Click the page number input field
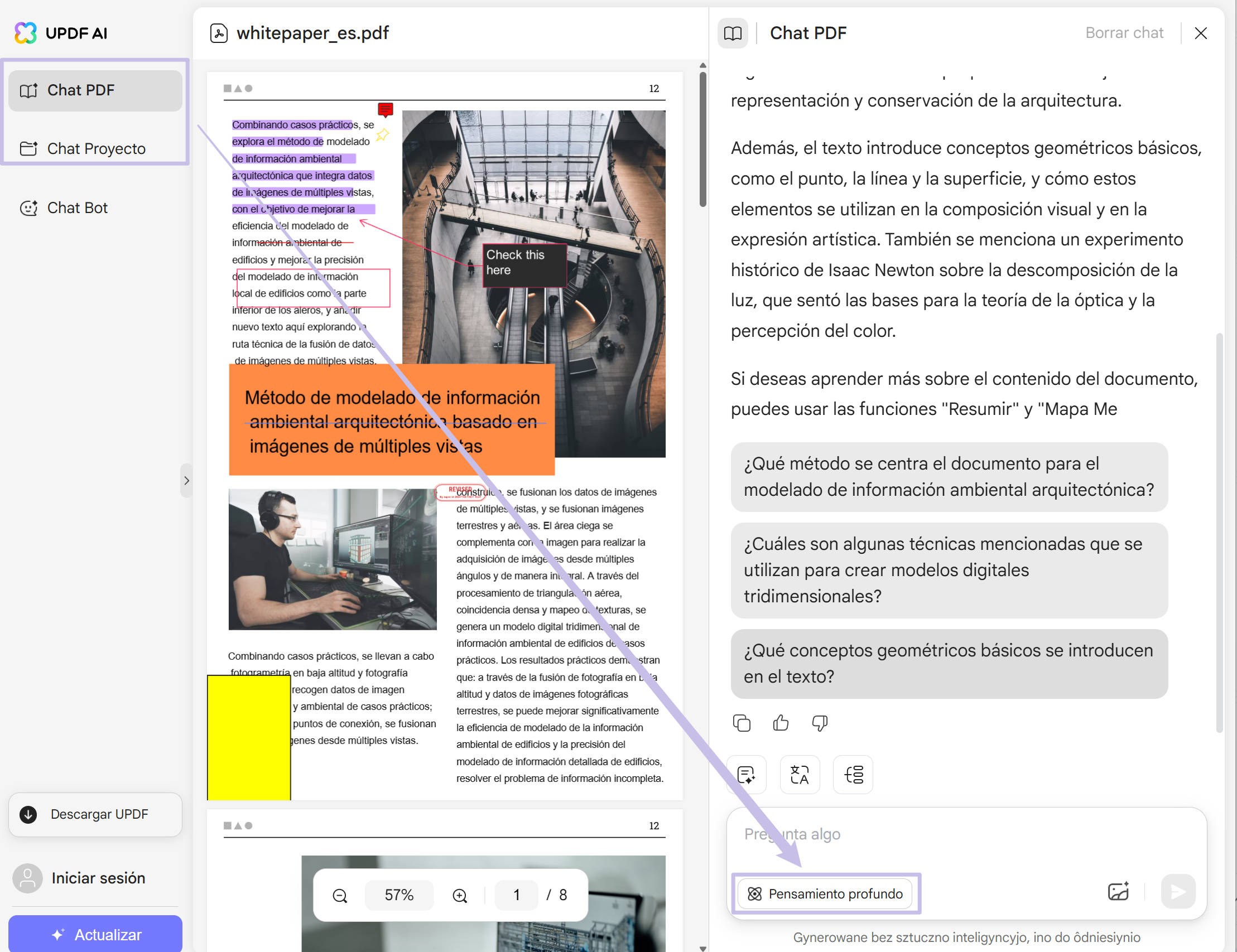The width and height of the screenshot is (1237, 952). click(x=517, y=896)
